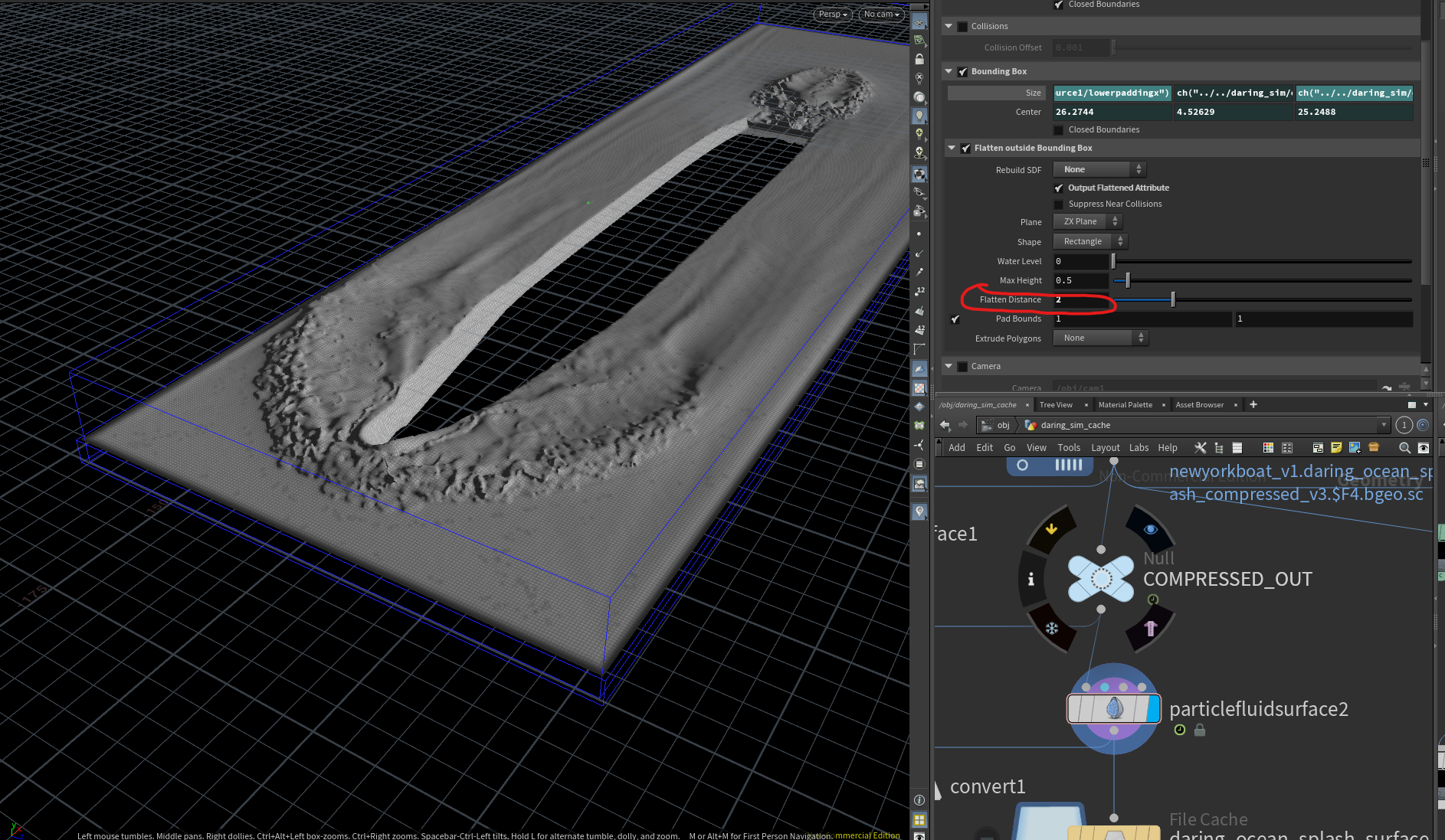
Task: Collapse the Collisions section
Action: pos(949,26)
